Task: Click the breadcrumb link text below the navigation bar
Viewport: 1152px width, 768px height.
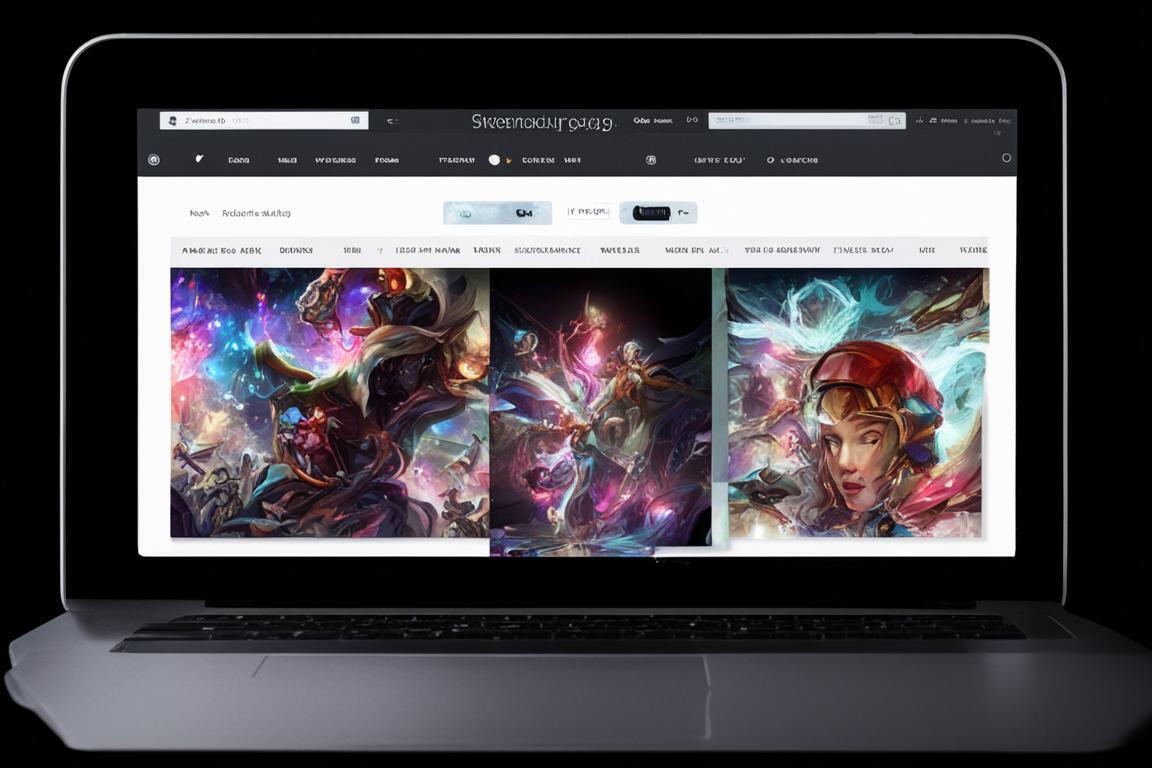Action: (x=256, y=213)
